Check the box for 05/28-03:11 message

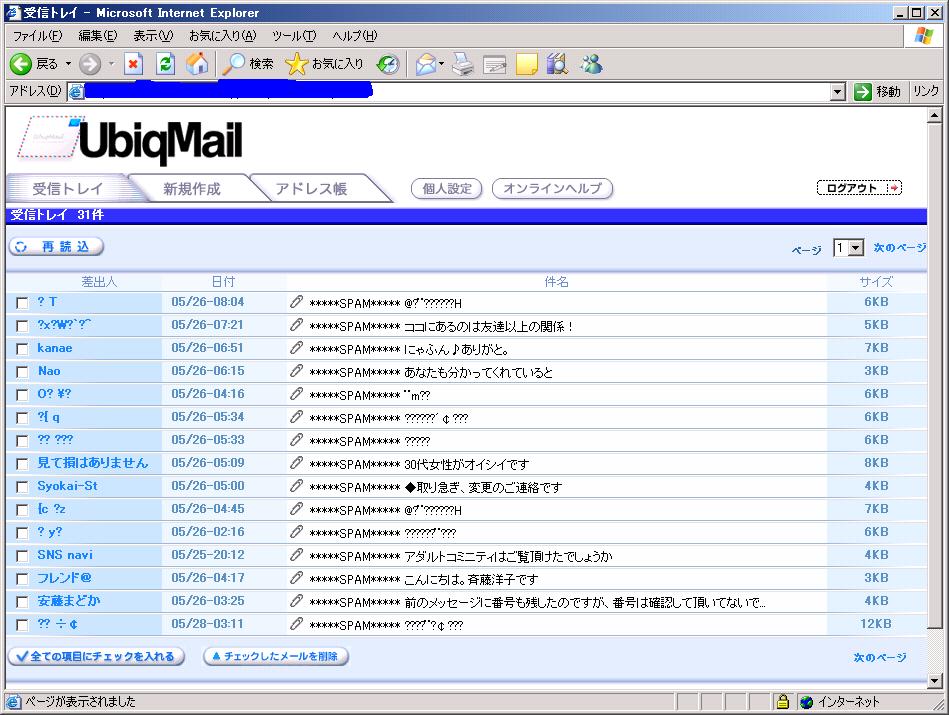coord(22,625)
